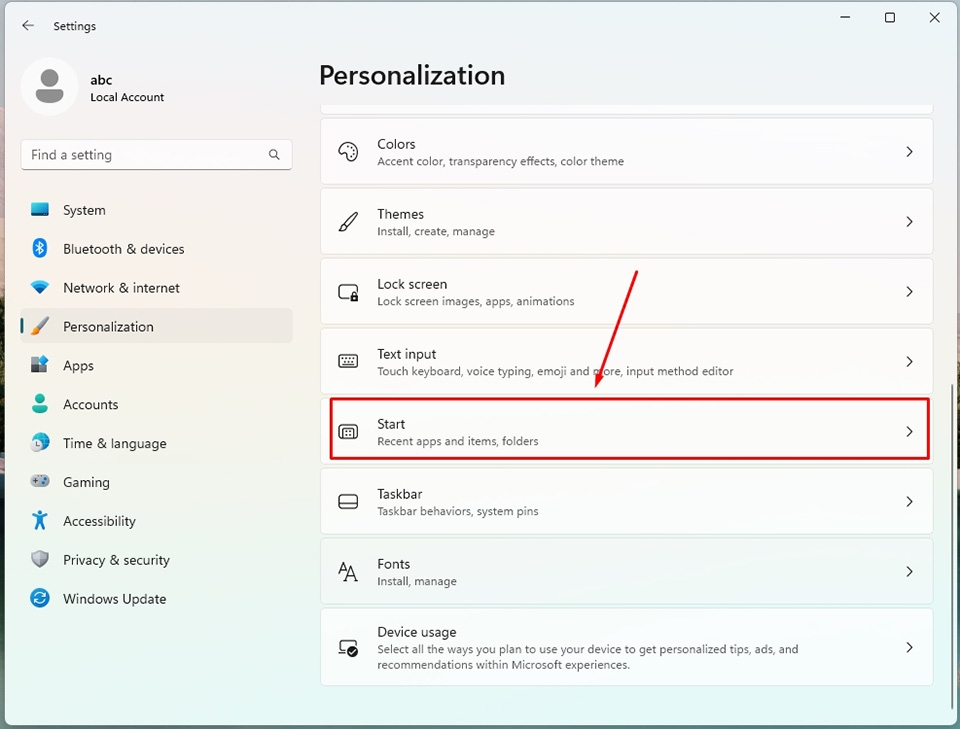This screenshot has width=960, height=729.
Task: Click the Start menu layout icon
Action: (348, 432)
